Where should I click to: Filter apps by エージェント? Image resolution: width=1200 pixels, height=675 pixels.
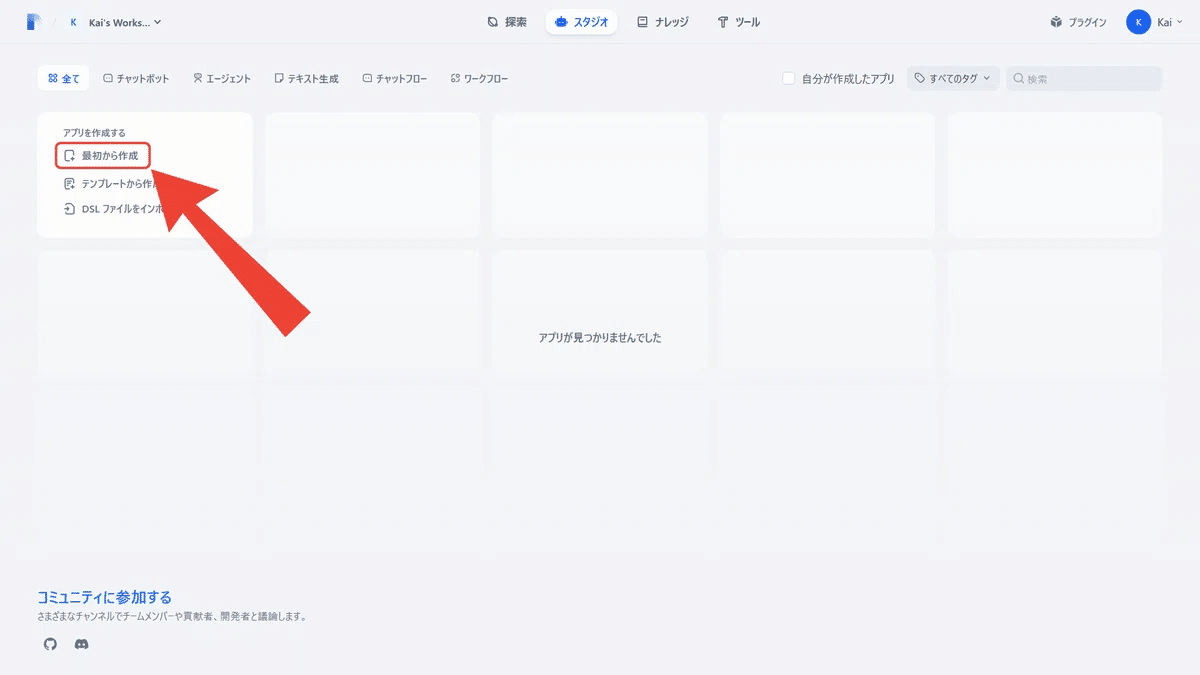point(222,78)
